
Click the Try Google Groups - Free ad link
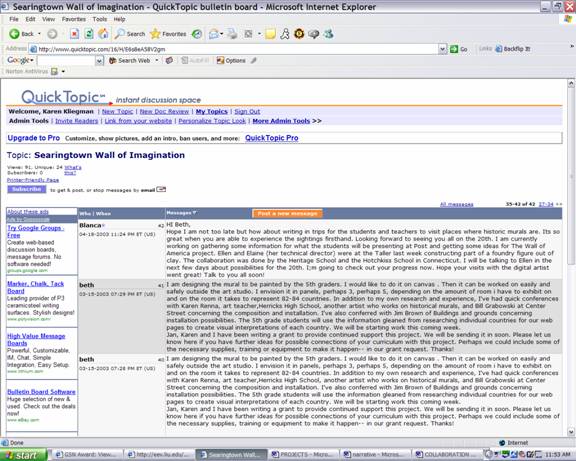pos(36,231)
